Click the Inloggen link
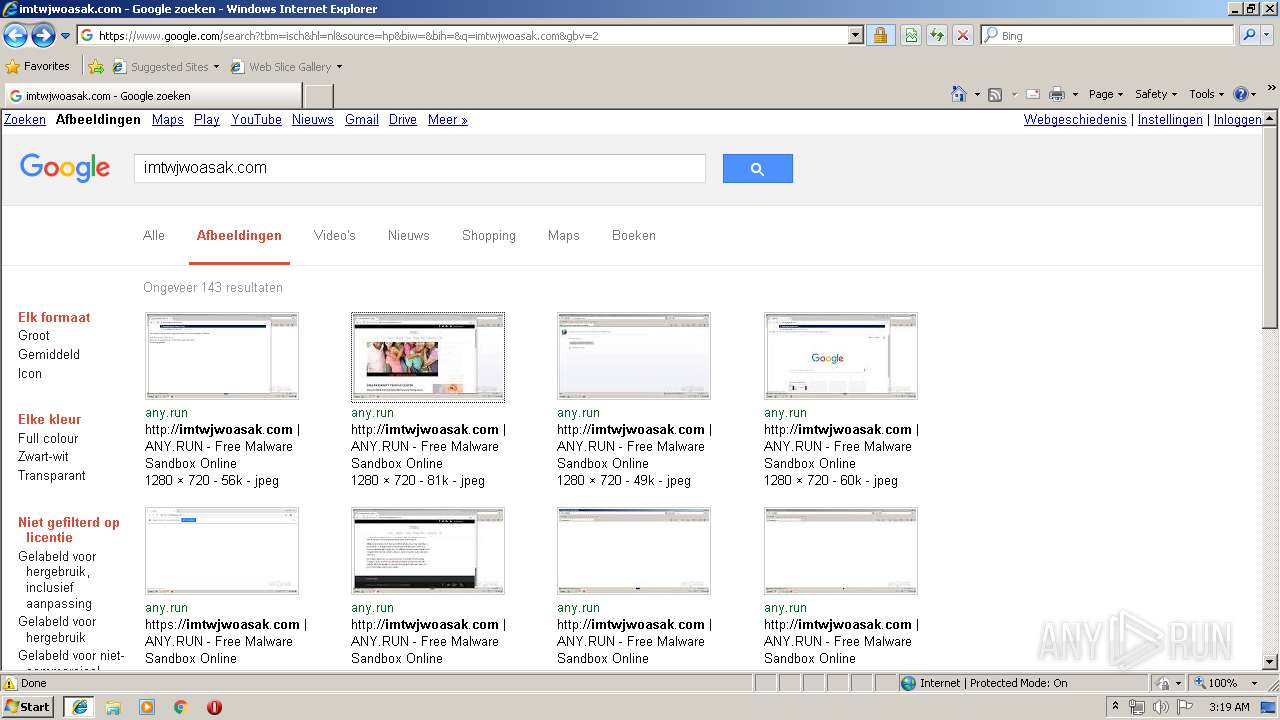The image size is (1280, 720). point(1238,119)
